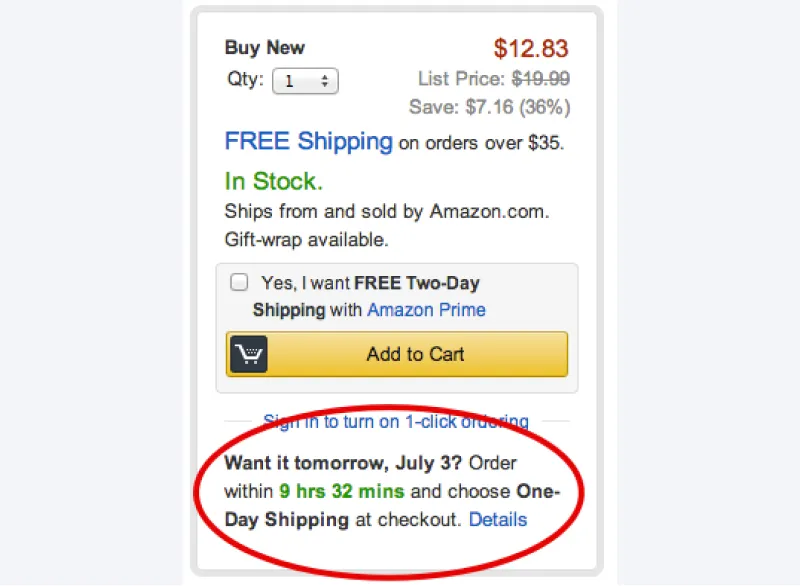
Task: Click the struck-through $19.99 list price
Action: click(541, 79)
